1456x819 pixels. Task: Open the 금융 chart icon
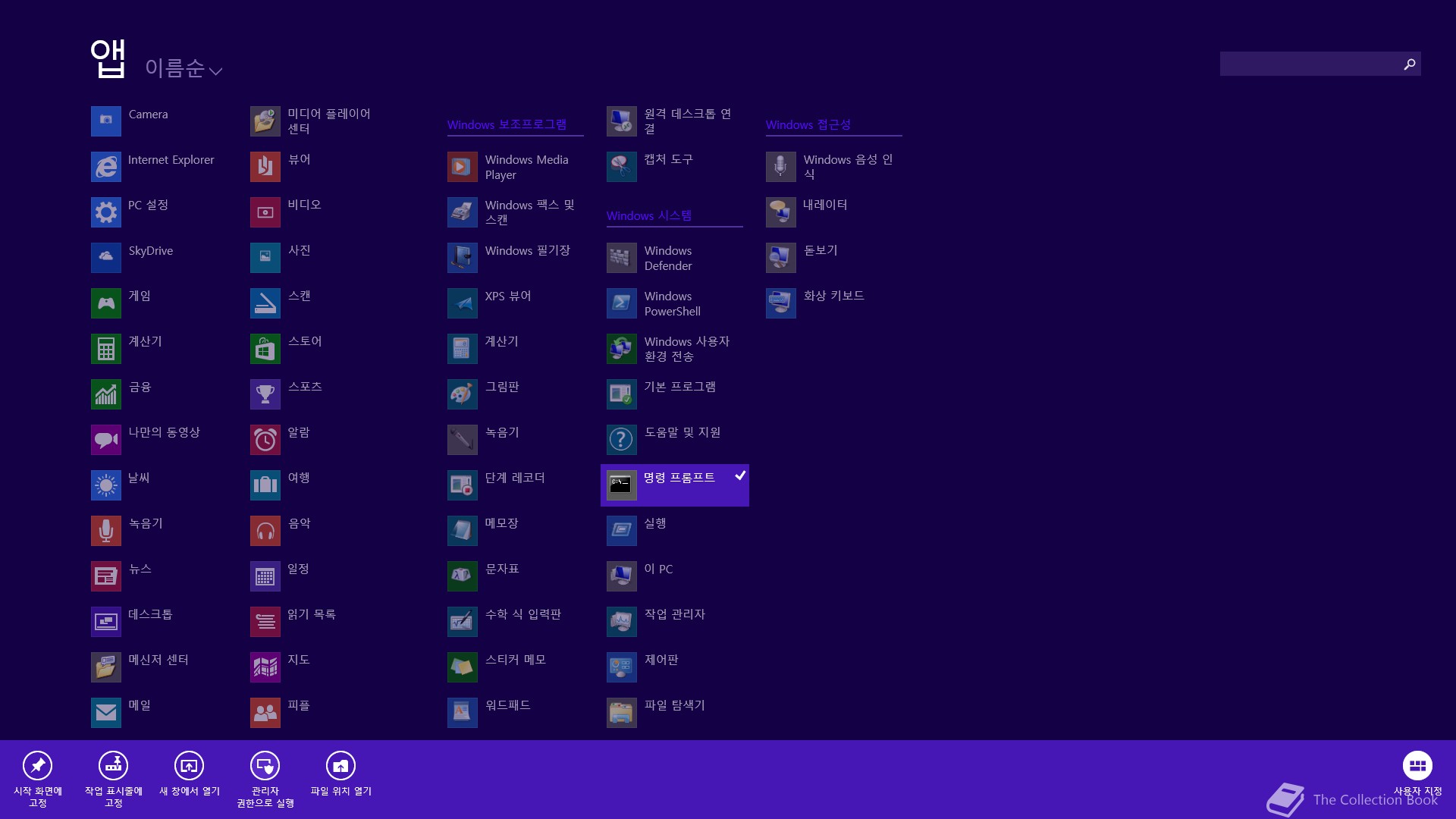pyautogui.click(x=106, y=394)
